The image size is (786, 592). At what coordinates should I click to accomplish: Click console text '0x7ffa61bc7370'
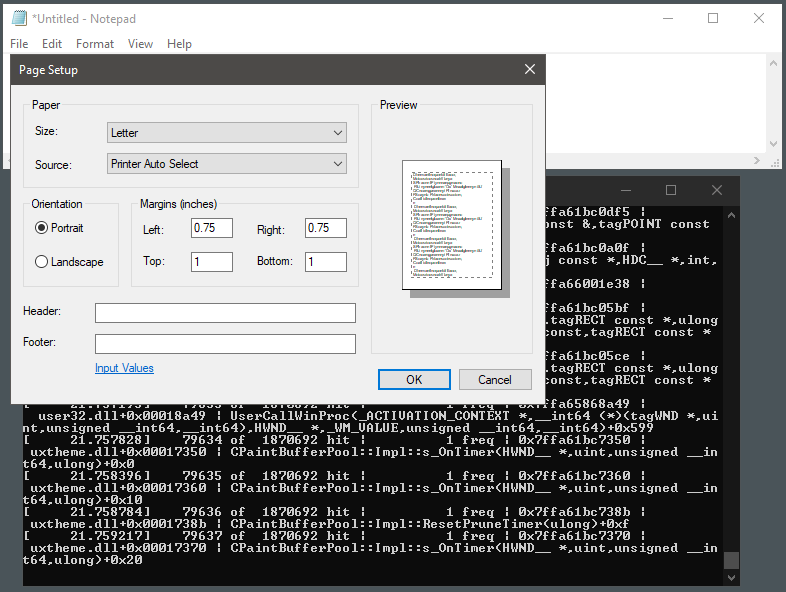[574, 536]
